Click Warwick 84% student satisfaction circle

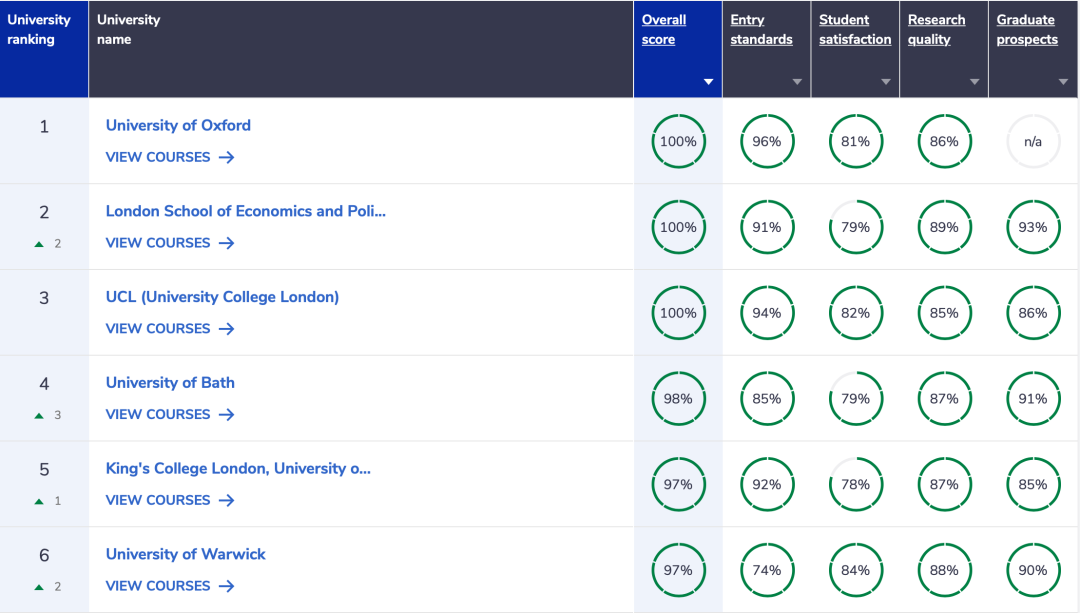pyautogui.click(x=855, y=570)
